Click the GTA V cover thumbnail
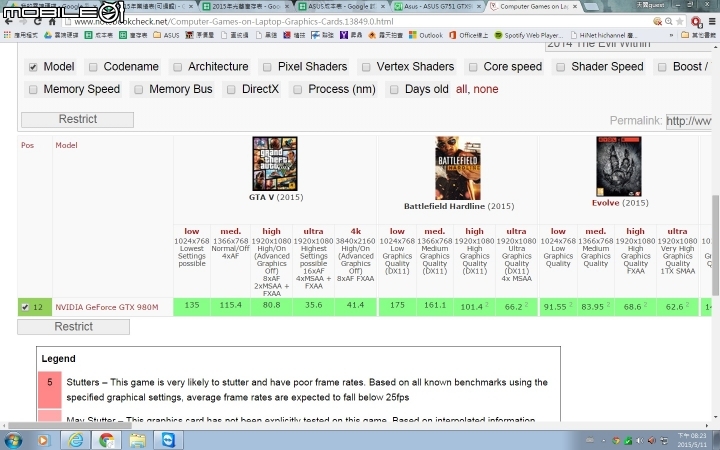Screen dimensions: 720x450 [275, 163]
